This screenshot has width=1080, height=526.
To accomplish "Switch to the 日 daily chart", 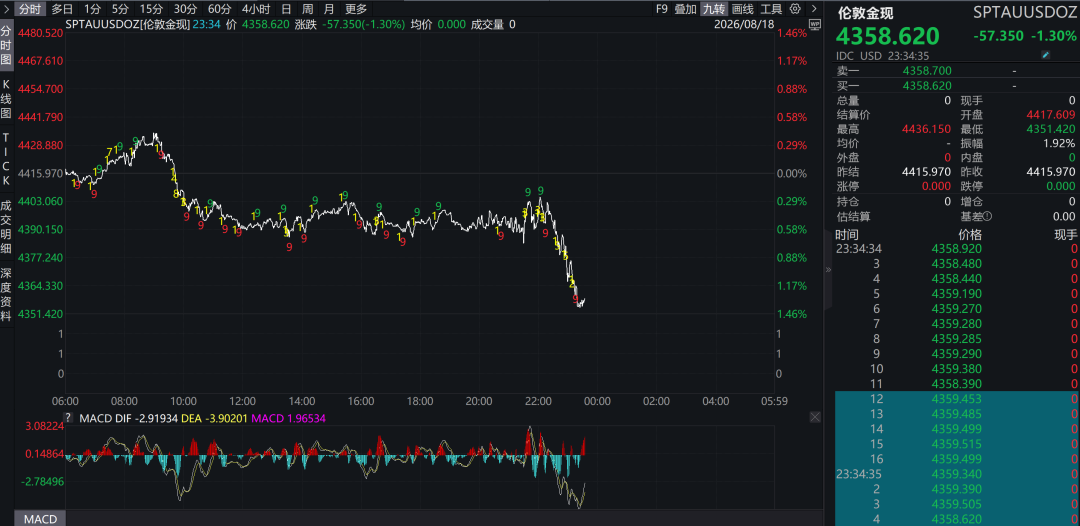I will click(287, 9).
